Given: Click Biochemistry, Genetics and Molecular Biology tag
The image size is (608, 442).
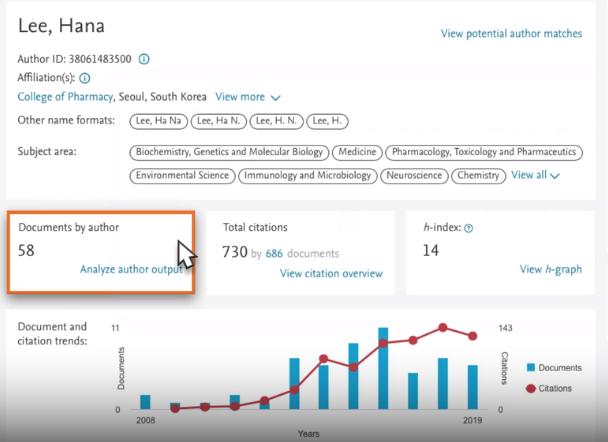Looking at the screenshot, I should pyautogui.click(x=229, y=152).
